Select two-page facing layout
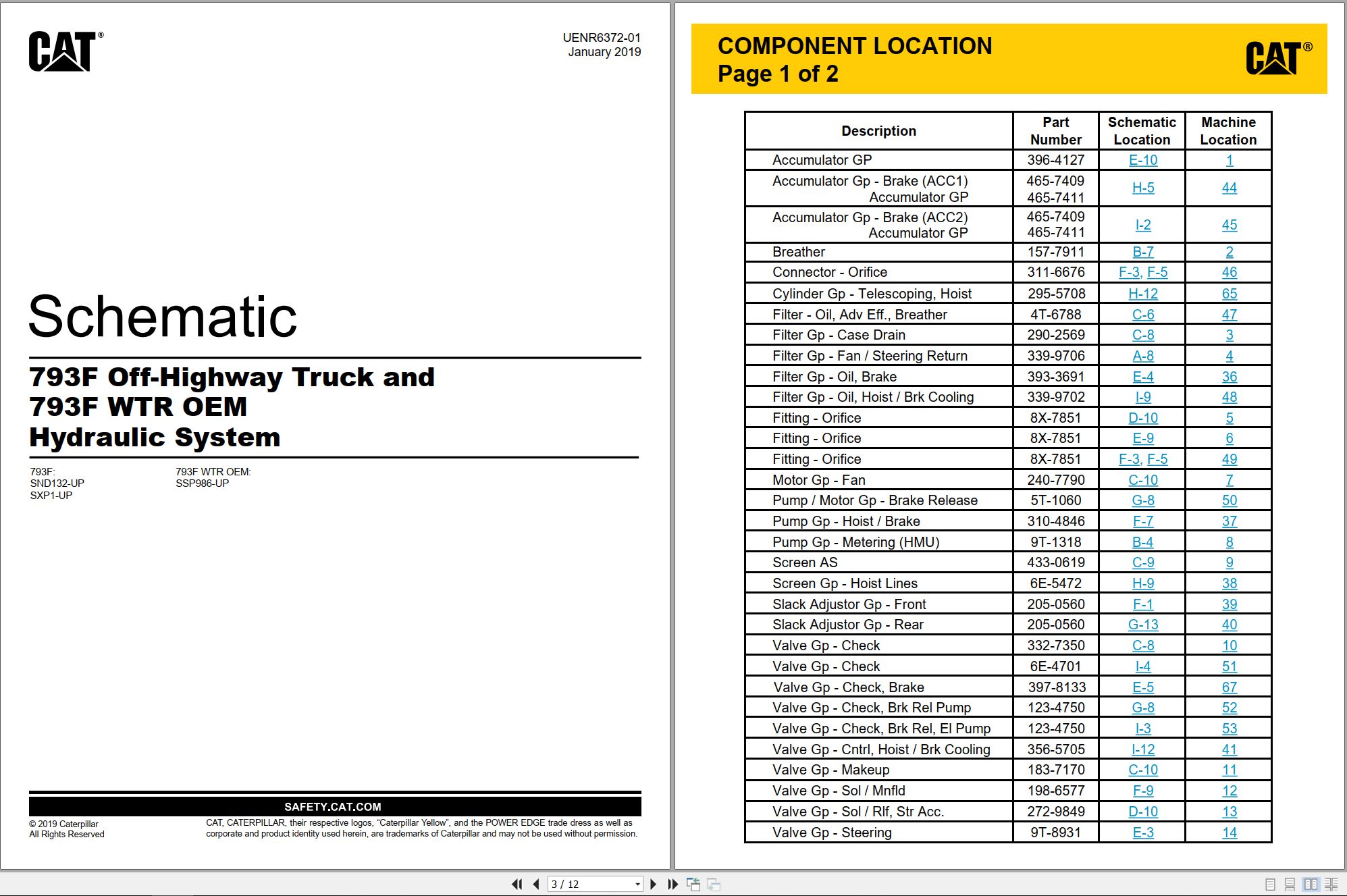 [x=1311, y=884]
